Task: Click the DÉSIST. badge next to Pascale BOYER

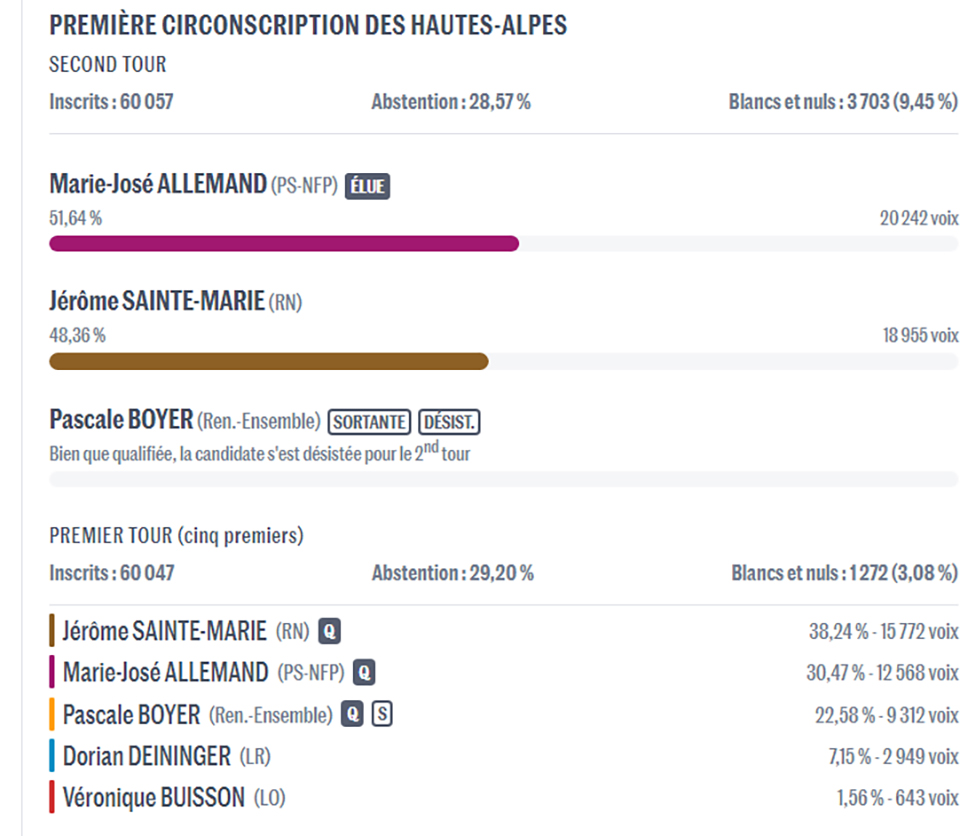Action: point(449,422)
